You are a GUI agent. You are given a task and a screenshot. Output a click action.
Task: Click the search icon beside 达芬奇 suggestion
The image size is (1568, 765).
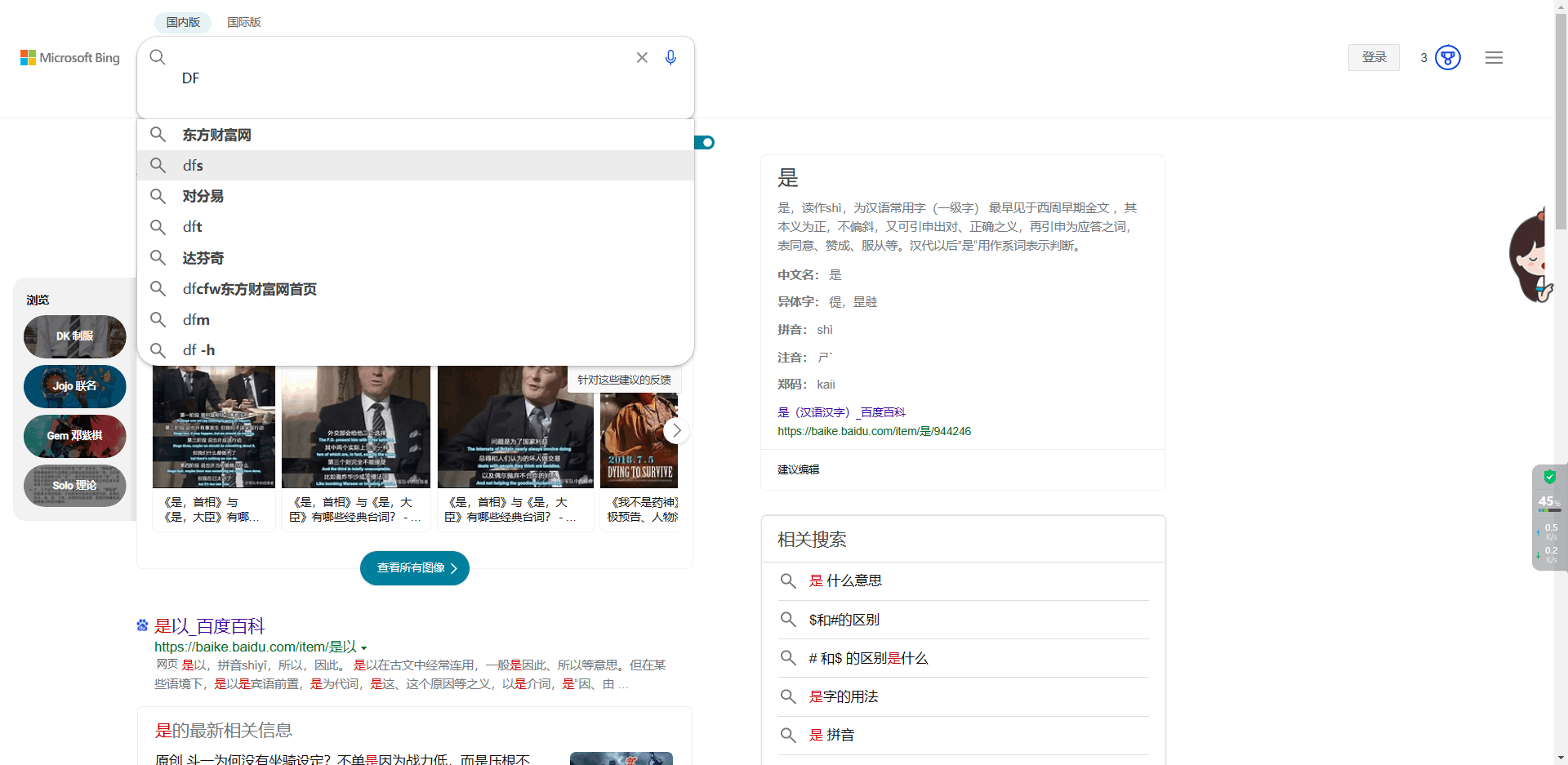coord(158,258)
